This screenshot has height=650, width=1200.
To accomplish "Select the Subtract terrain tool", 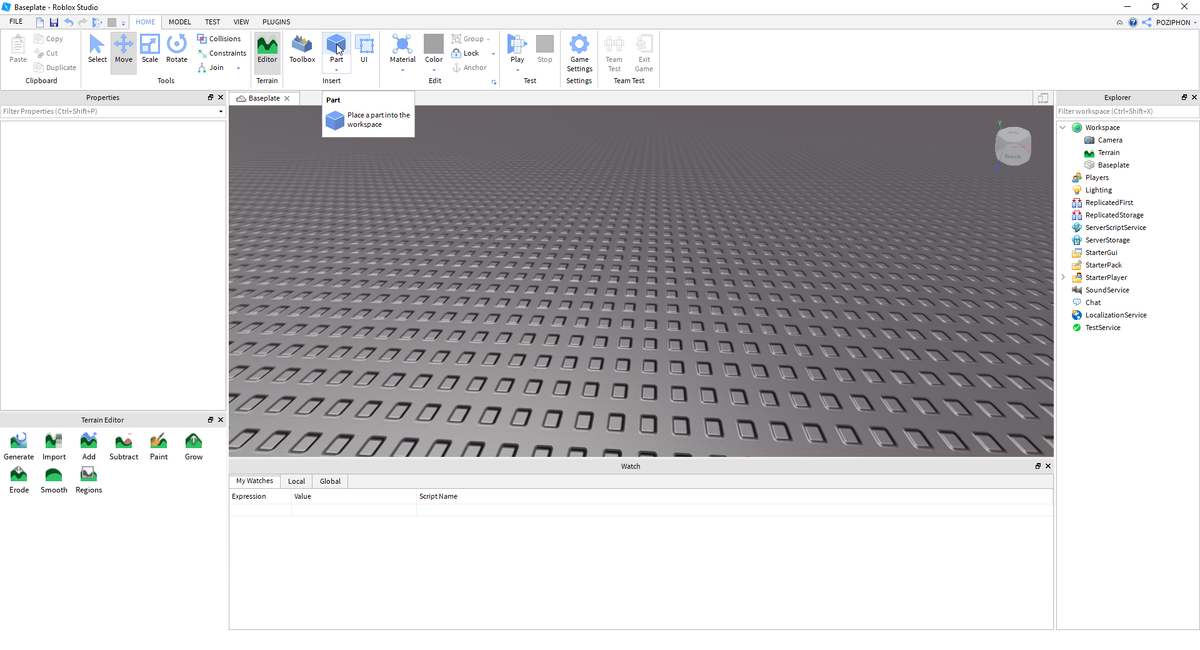I will tap(124, 447).
